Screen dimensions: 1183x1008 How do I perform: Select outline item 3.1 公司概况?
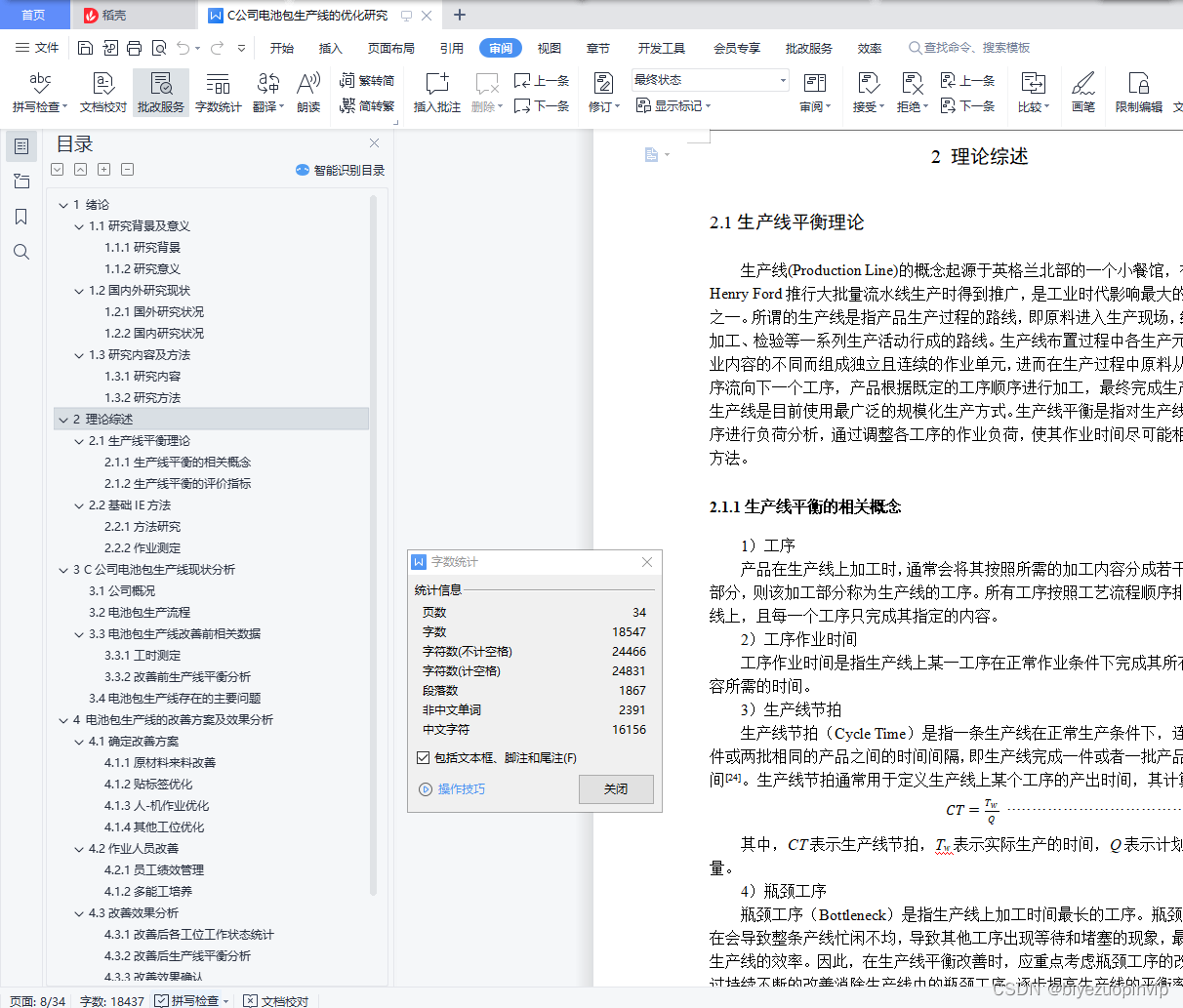[x=122, y=591]
